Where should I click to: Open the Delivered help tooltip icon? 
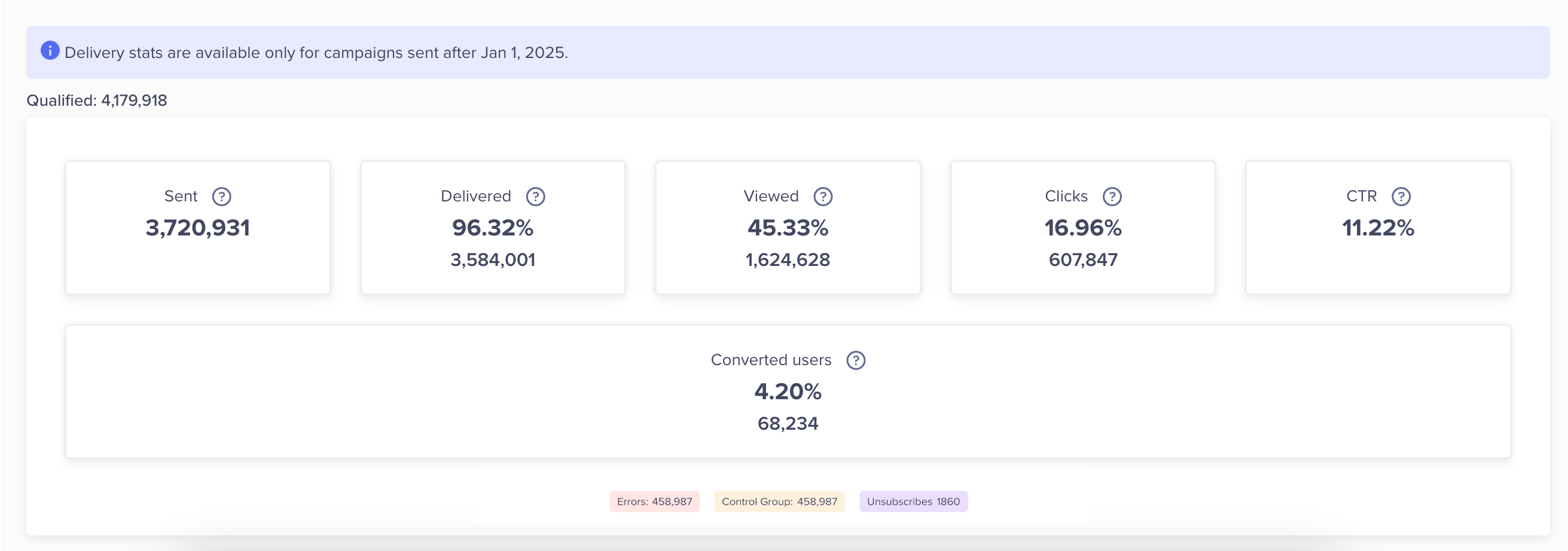(535, 197)
